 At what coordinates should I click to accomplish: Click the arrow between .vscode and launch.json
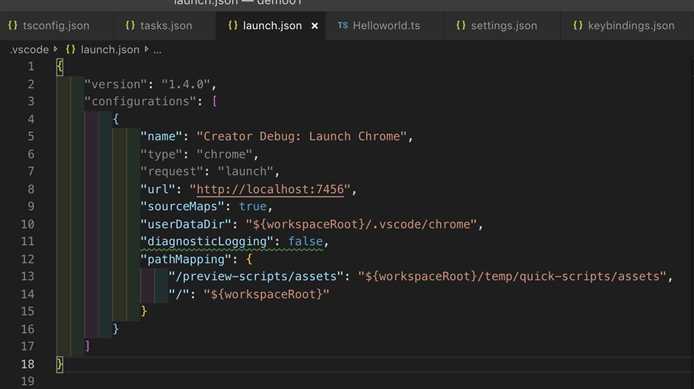[x=56, y=49]
